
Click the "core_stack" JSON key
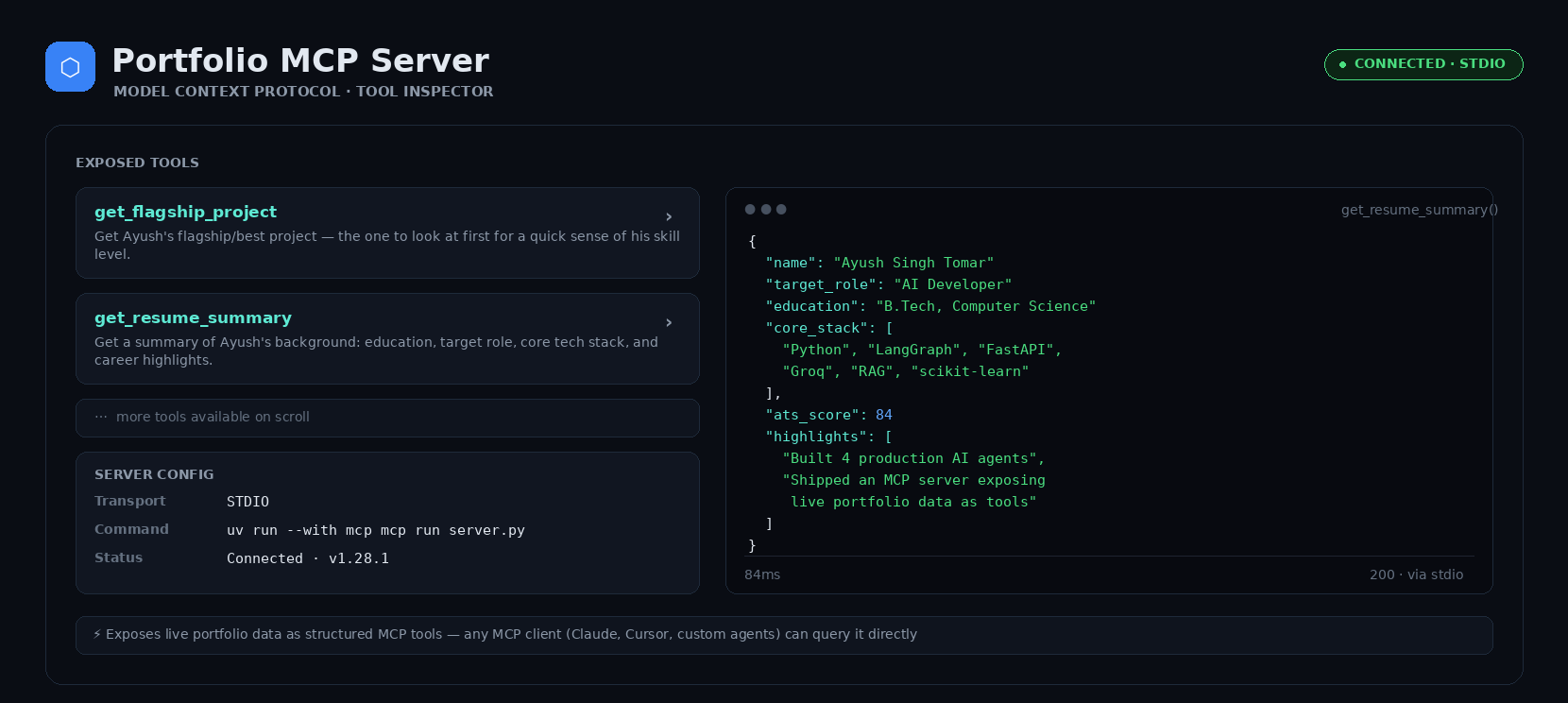(x=816, y=328)
